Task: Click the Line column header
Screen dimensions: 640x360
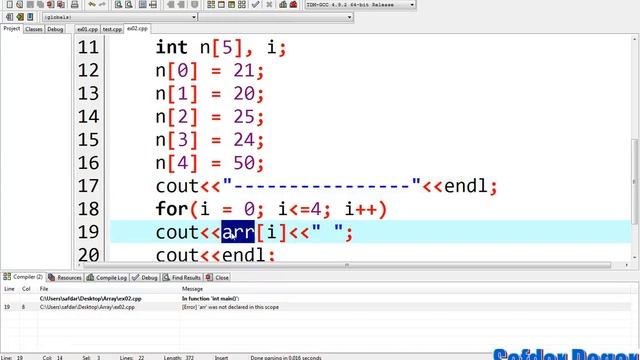Action: (9, 289)
